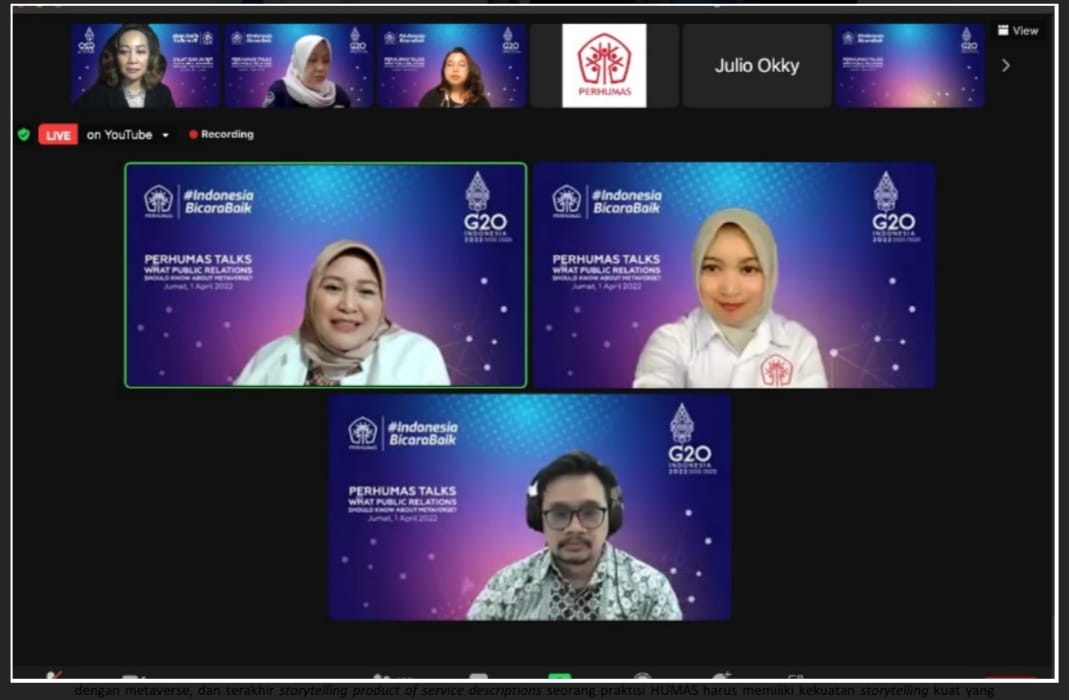Select first thumbnail of woman in black blazer
1069x700 pixels.
[x=145, y=66]
